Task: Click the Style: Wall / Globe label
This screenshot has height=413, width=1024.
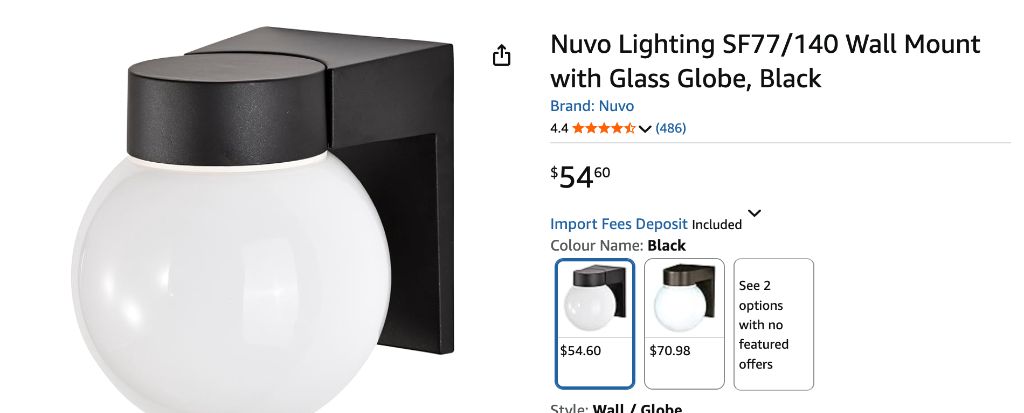Action: (x=616, y=408)
